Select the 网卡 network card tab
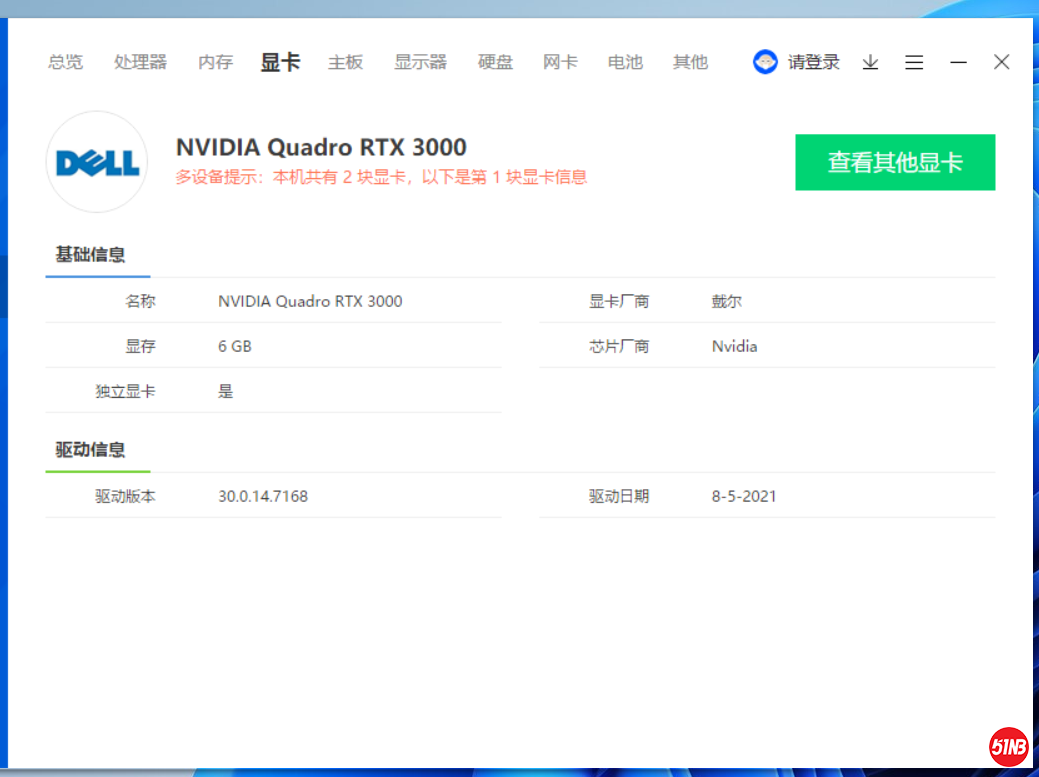Image resolution: width=1039 pixels, height=777 pixels. tap(560, 62)
